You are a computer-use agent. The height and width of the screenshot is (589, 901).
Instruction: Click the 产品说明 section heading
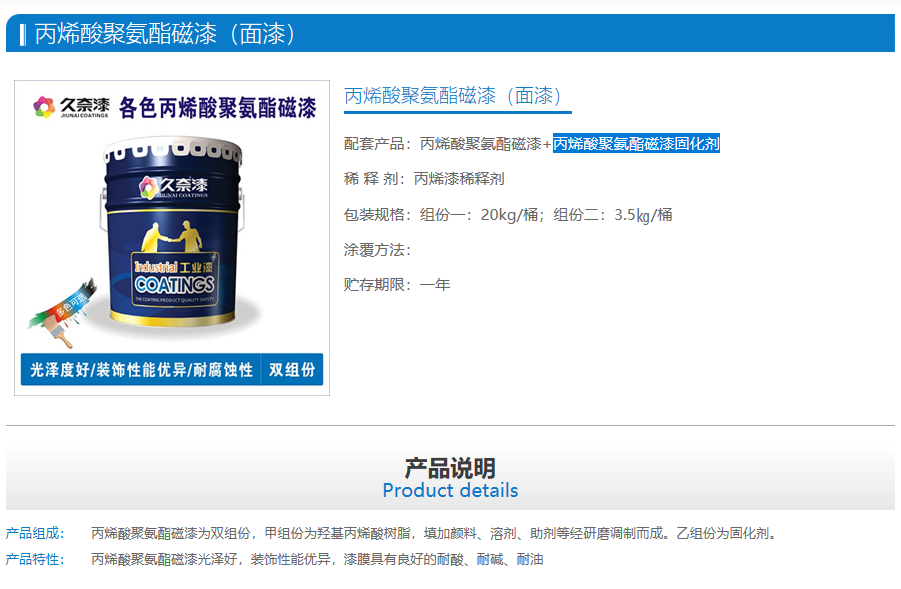[450, 468]
